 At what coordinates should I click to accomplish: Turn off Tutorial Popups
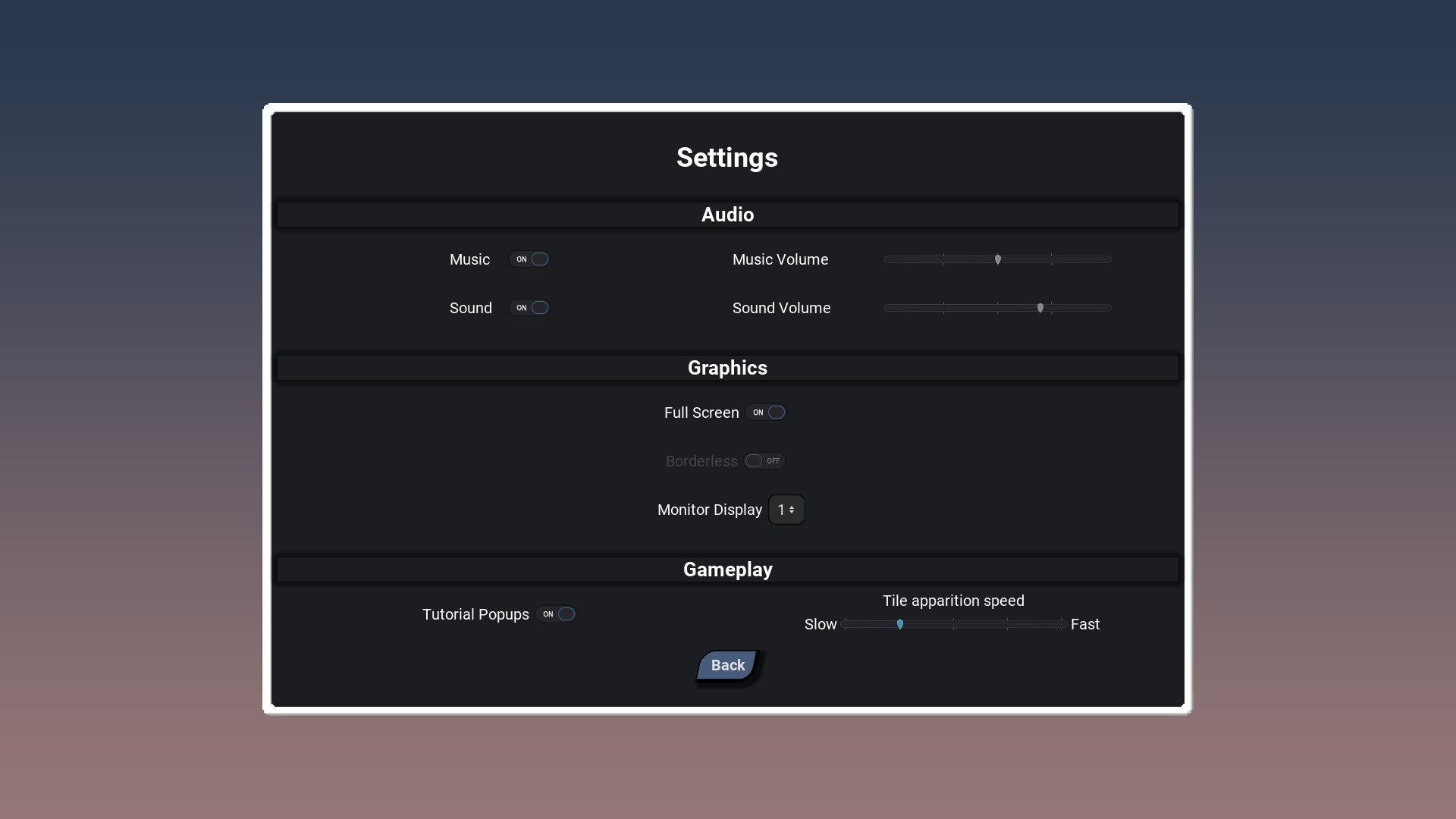click(x=556, y=614)
